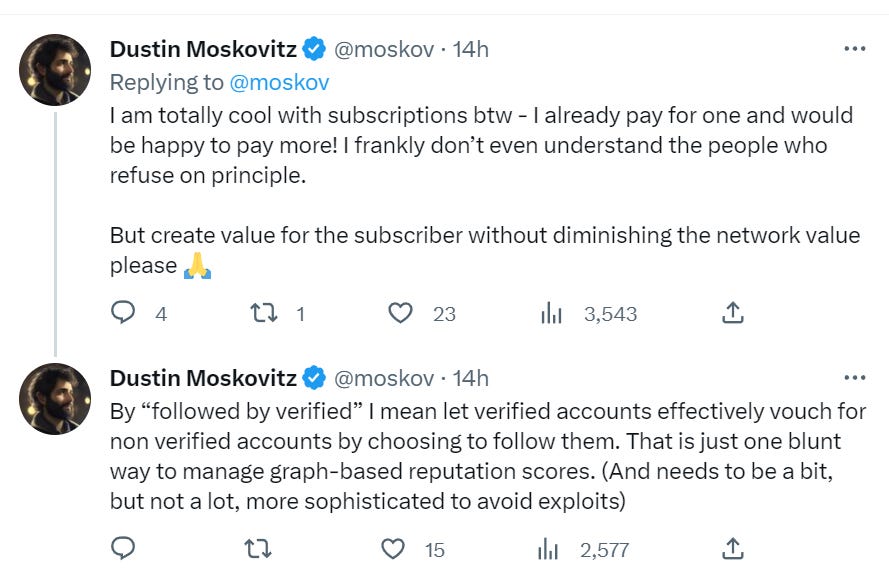Screen dimensions: 889x577
Task: Click Dustin Moskovitz name on second tweet
Action: tap(202, 378)
